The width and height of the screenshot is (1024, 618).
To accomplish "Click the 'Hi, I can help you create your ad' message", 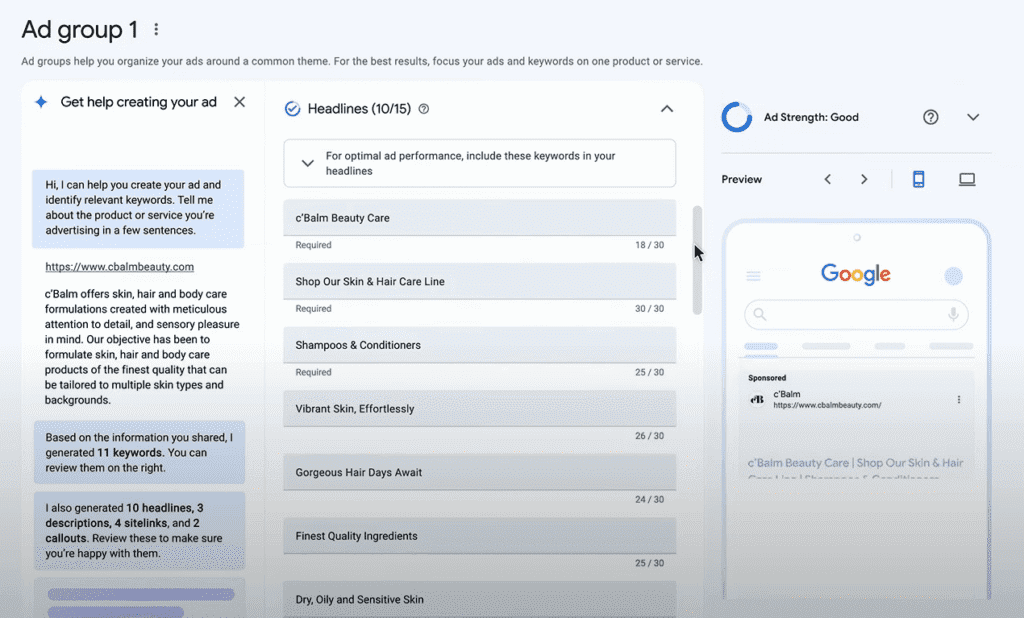I will point(138,208).
